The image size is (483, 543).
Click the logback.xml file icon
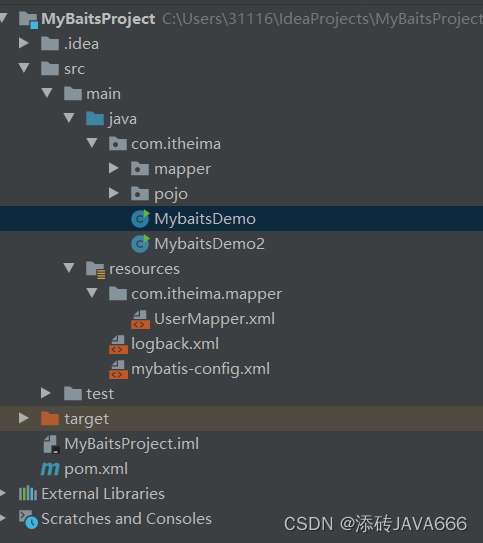118,344
